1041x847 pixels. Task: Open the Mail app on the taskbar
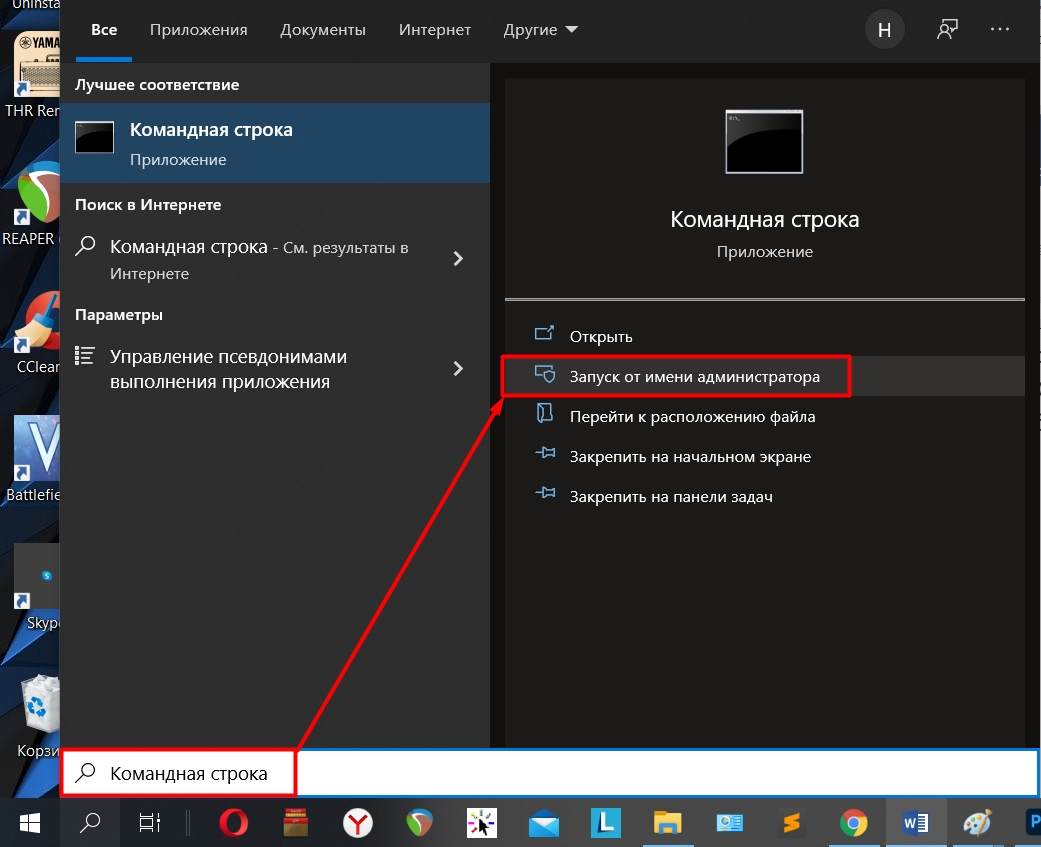point(544,824)
